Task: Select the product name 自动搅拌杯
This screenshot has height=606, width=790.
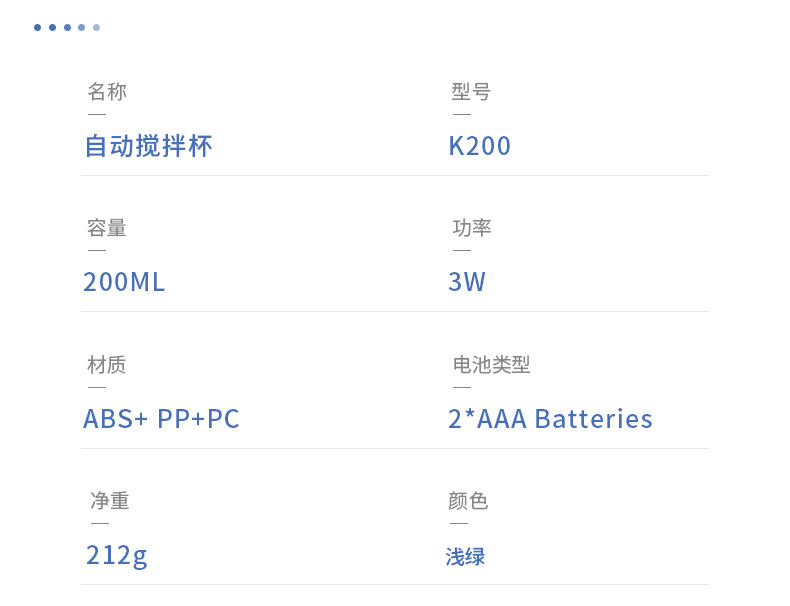Action: pos(149,146)
